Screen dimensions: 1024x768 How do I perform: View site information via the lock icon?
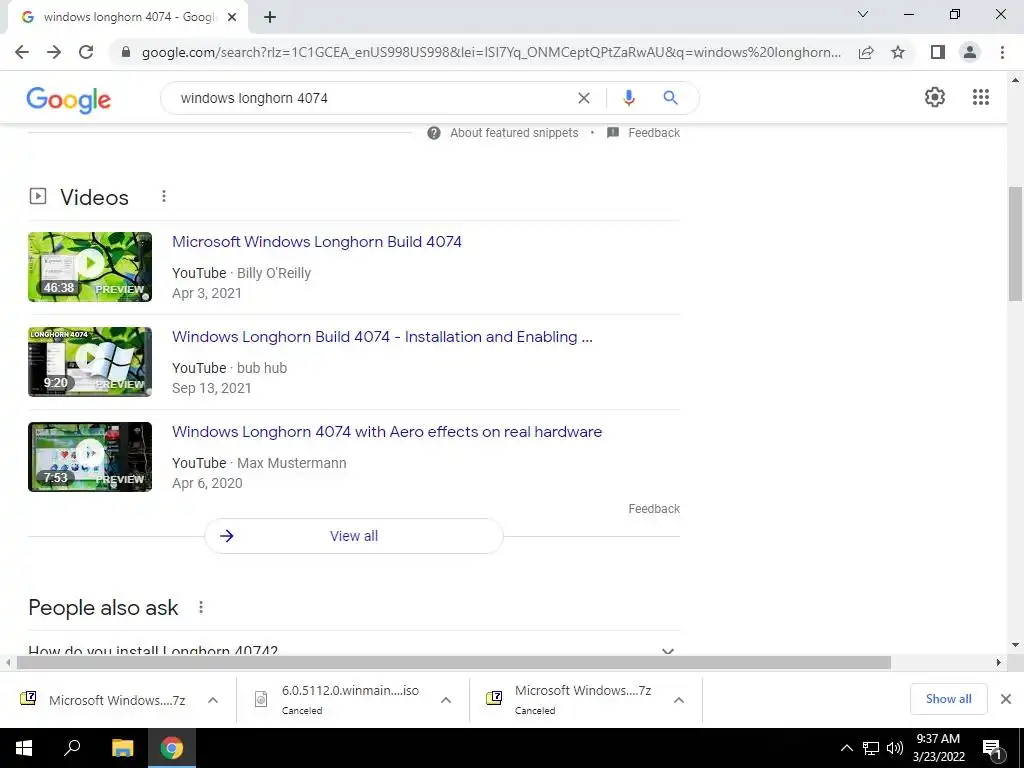click(x=126, y=52)
